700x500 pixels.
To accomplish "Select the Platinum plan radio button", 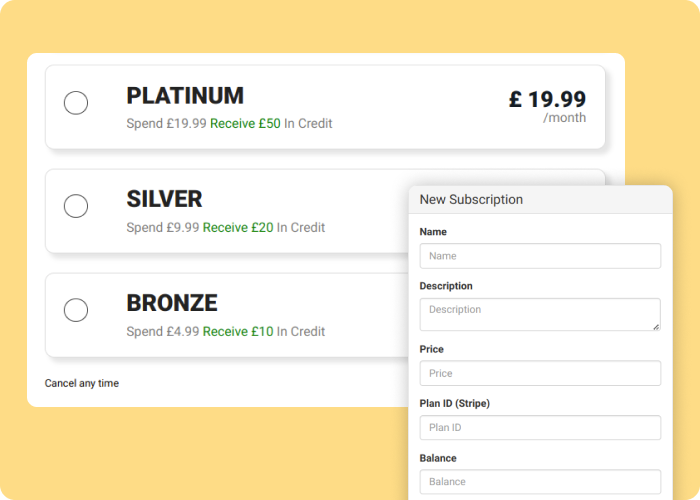I will 76,103.
